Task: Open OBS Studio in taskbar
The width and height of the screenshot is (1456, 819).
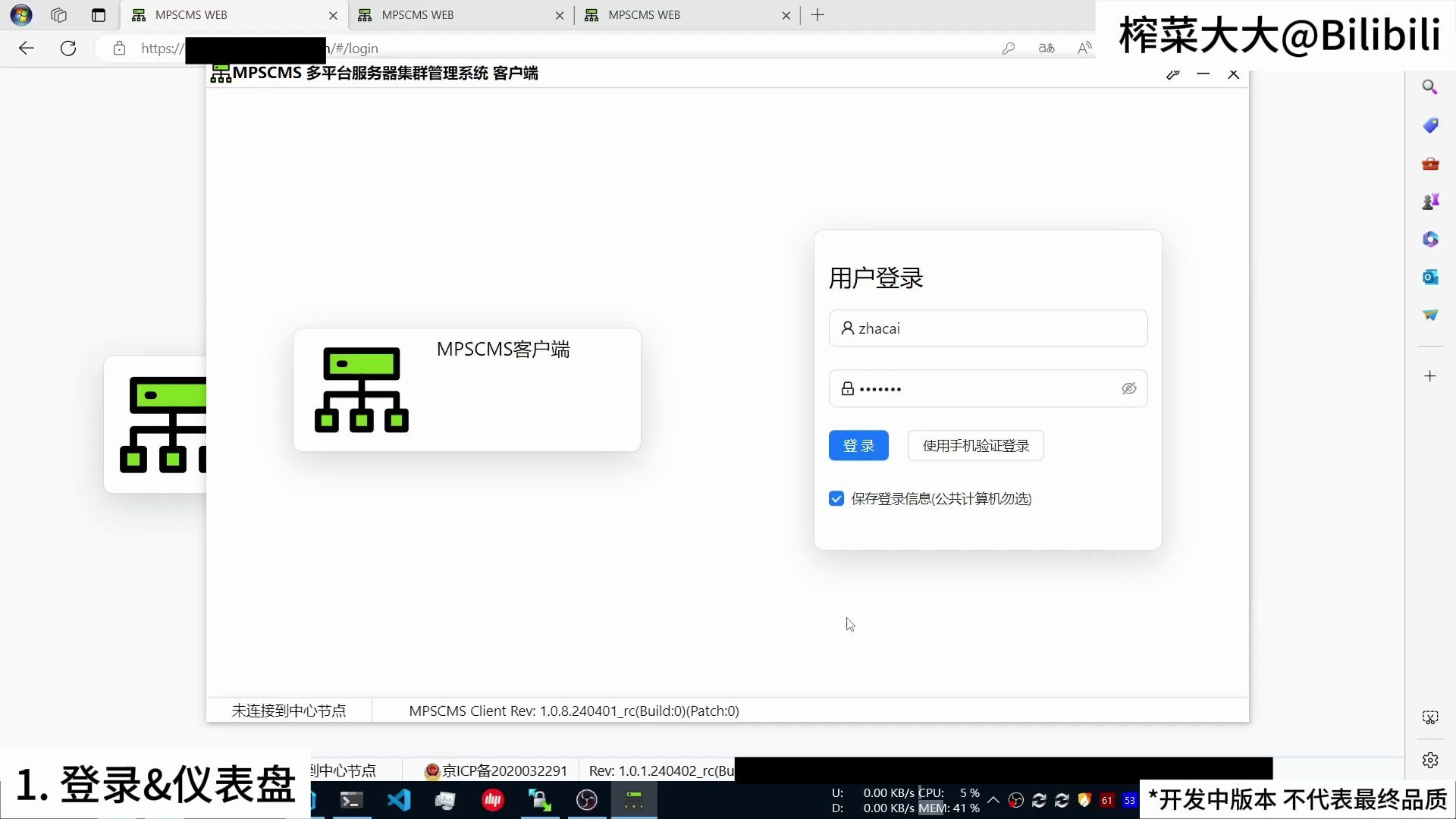Action: click(x=587, y=800)
